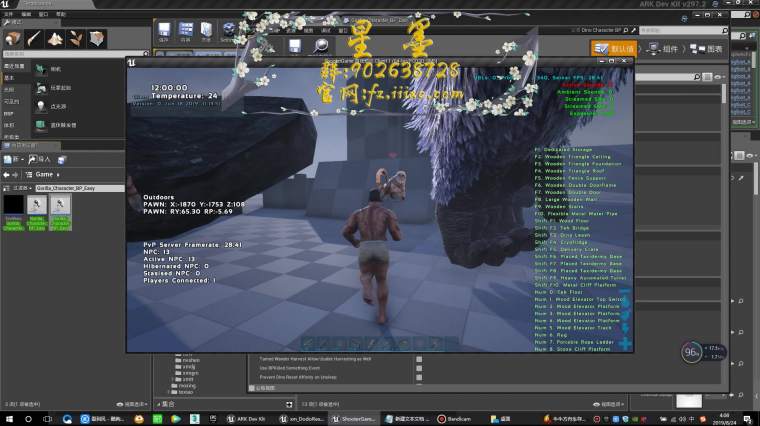The height and width of the screenshot is (426, 760).
Task: Open the Edit menu in ARK Dev Kit
Action: (x=26, y=14)
